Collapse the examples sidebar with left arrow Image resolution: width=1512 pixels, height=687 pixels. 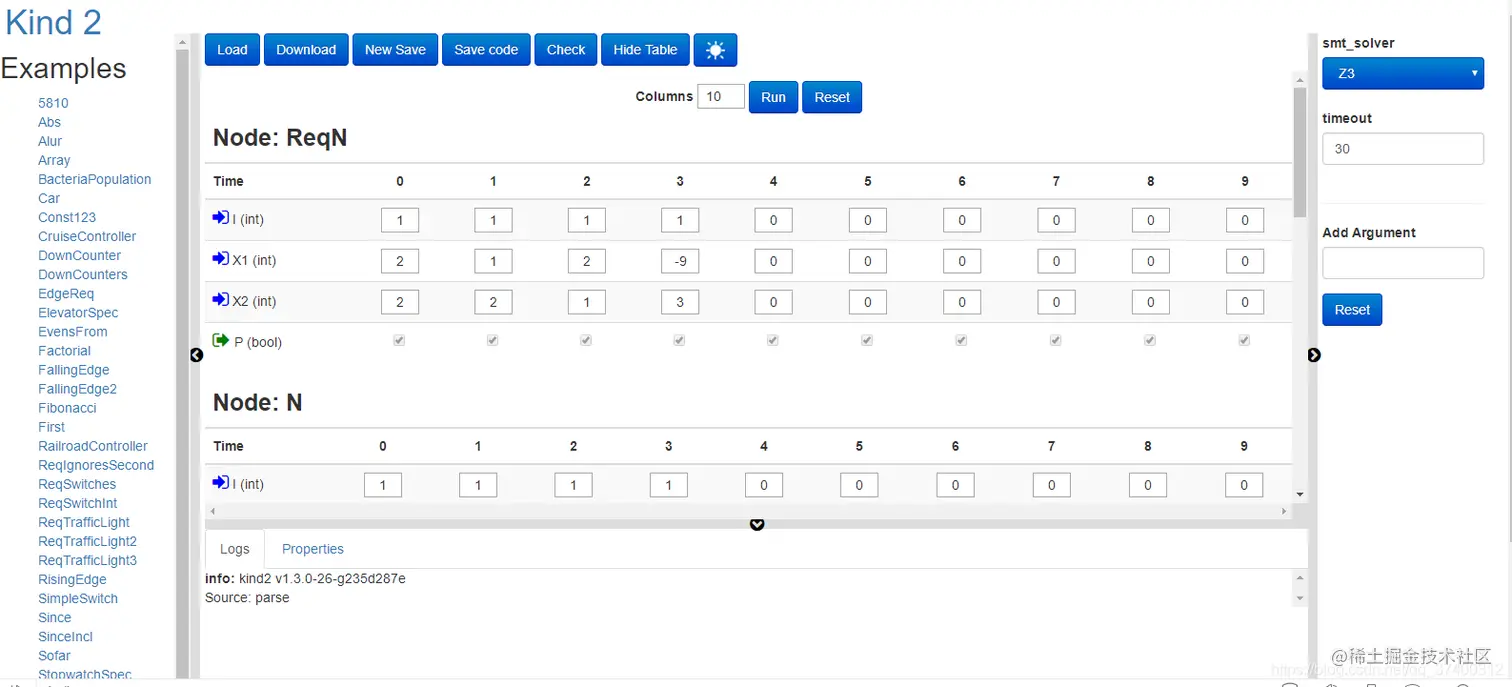tap(196, 355)
